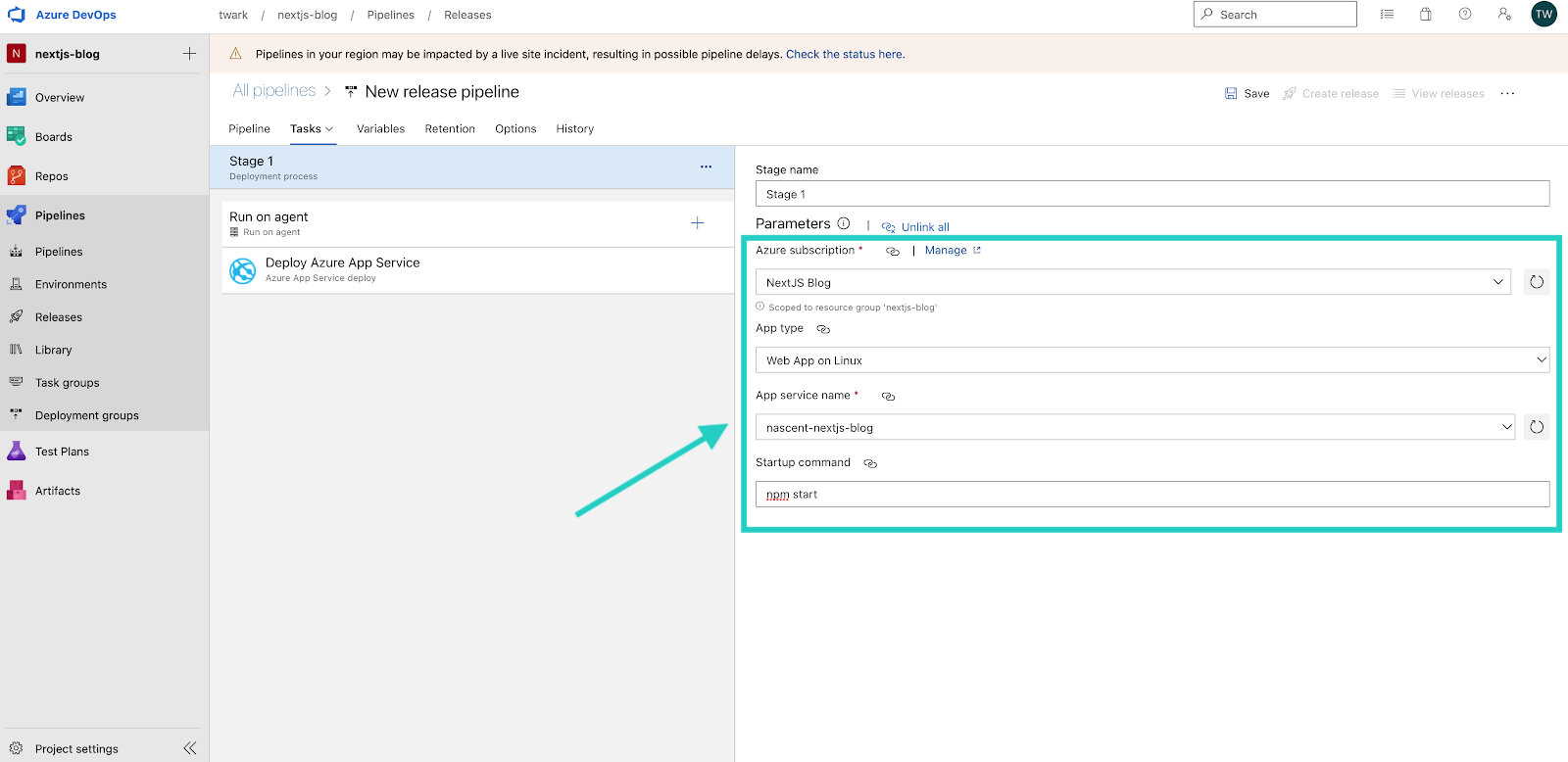Switch to the Pipeline tab
Image resolution: width=1568 pixels, height=762 pixels.
[249, 128]
